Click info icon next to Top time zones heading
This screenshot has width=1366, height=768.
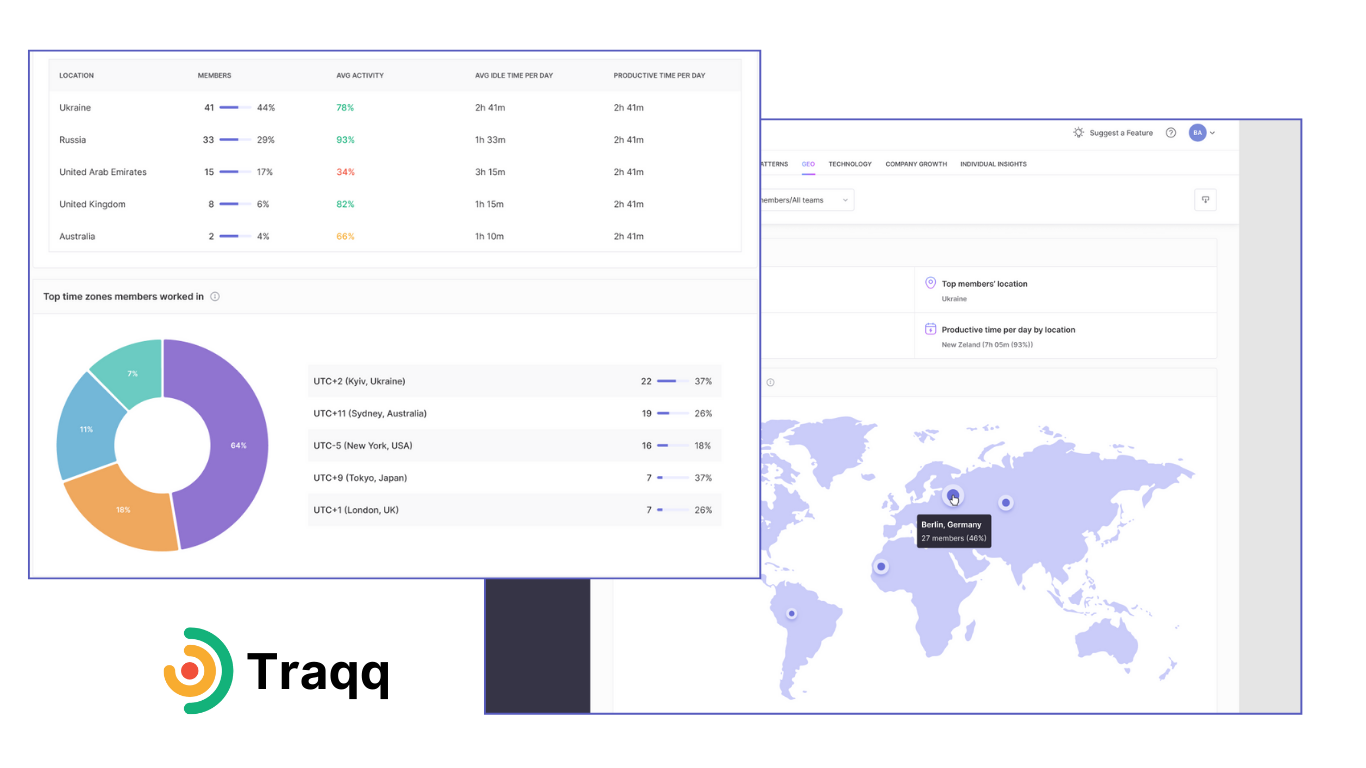(x=215, y=297)
